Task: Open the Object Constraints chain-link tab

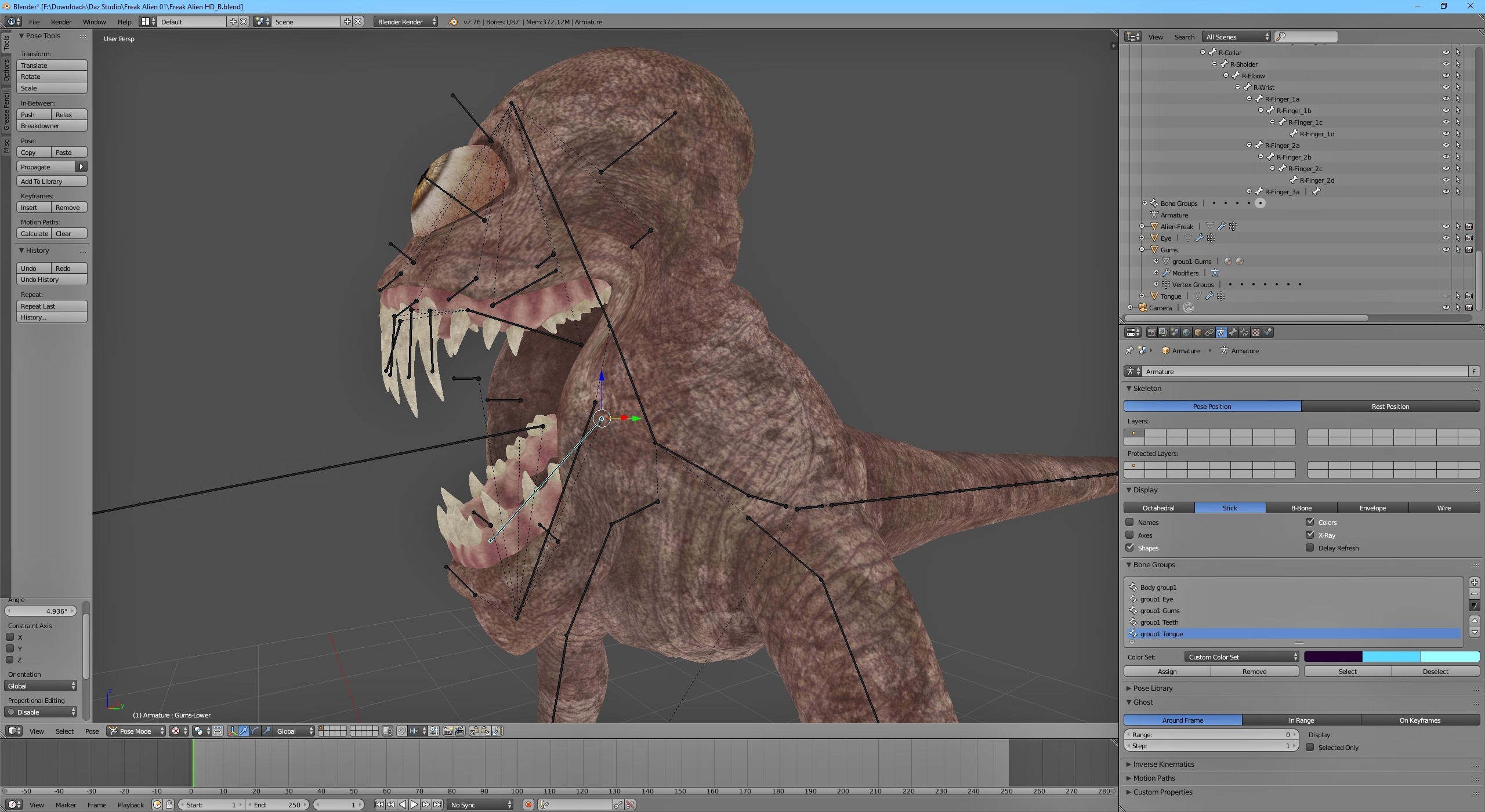Action: click(x=1209, y=332)
